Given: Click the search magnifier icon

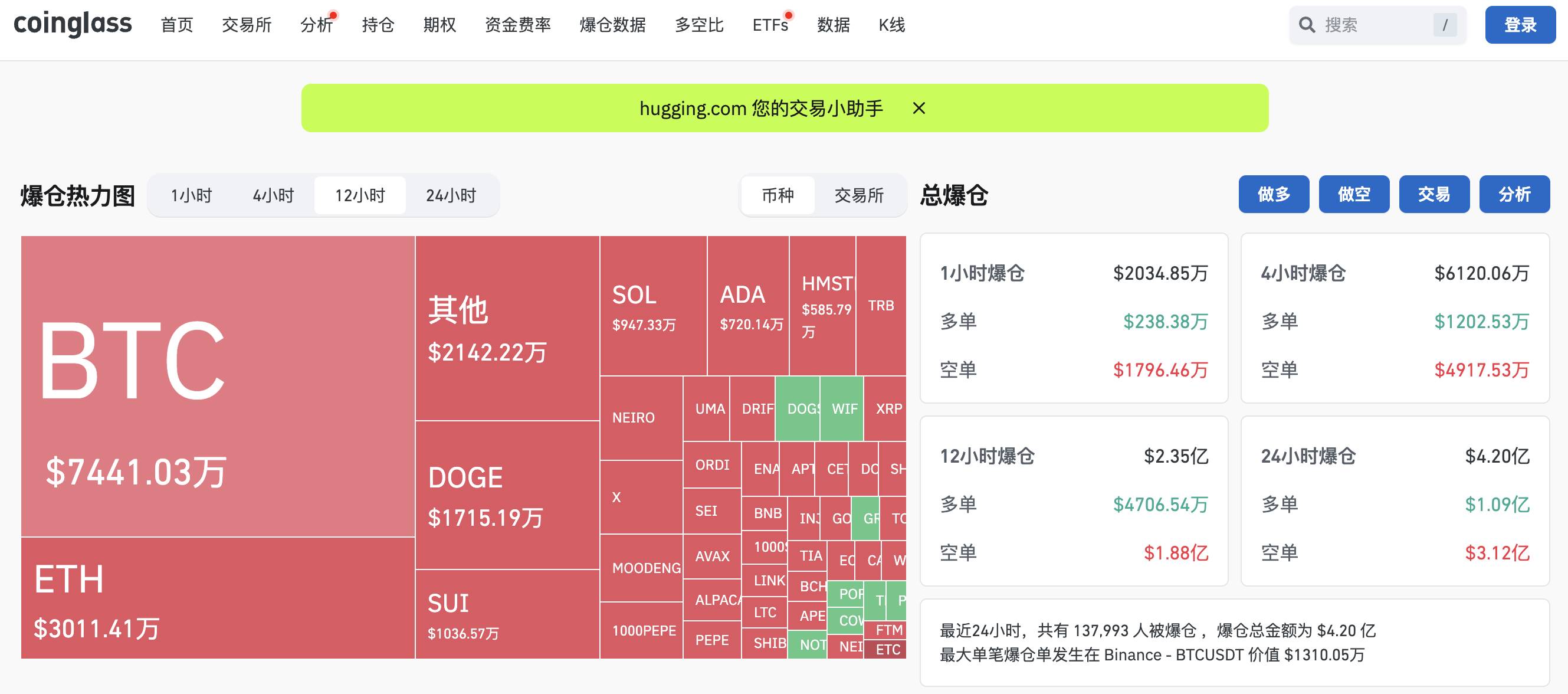Looking at the screenshot, I should 1306,25.
